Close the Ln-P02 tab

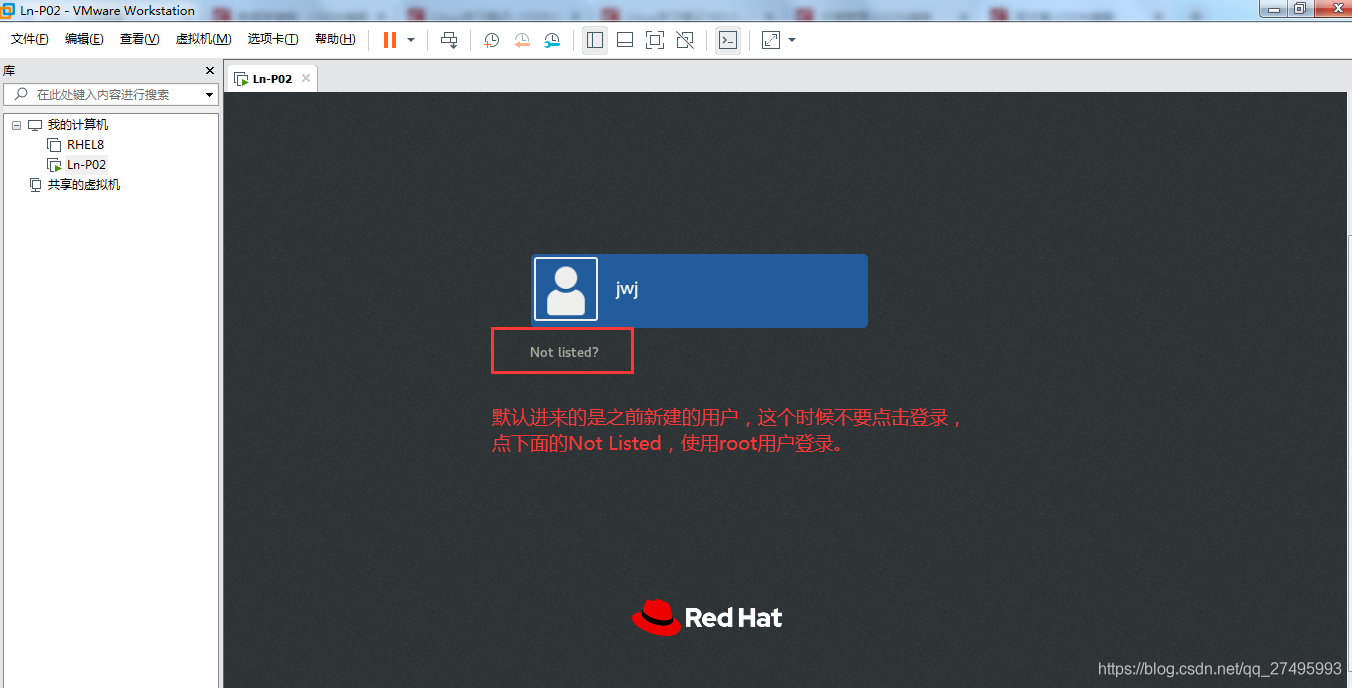(x=306, y=78)
